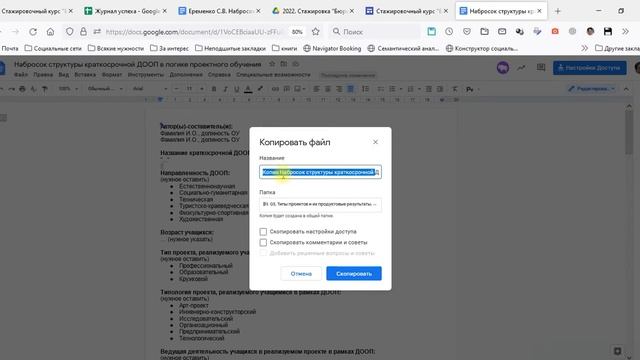The image size is (640, 360).
Task: Open the Инструменты menu in Google Docs
Action: pyautogui.click(x=146, y=75)
